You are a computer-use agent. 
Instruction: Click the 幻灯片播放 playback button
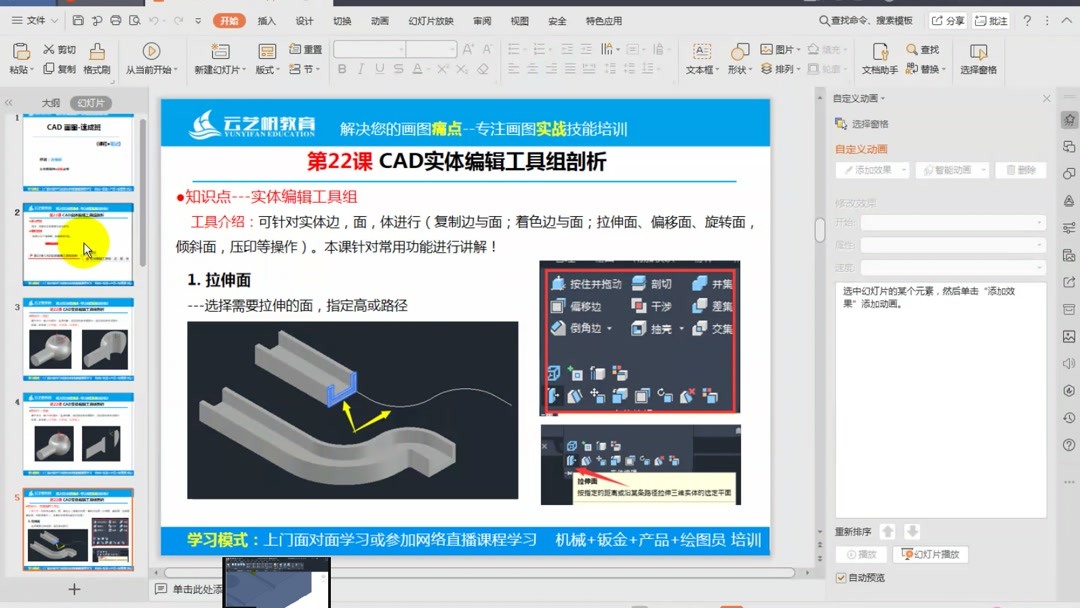click(930, 553)
